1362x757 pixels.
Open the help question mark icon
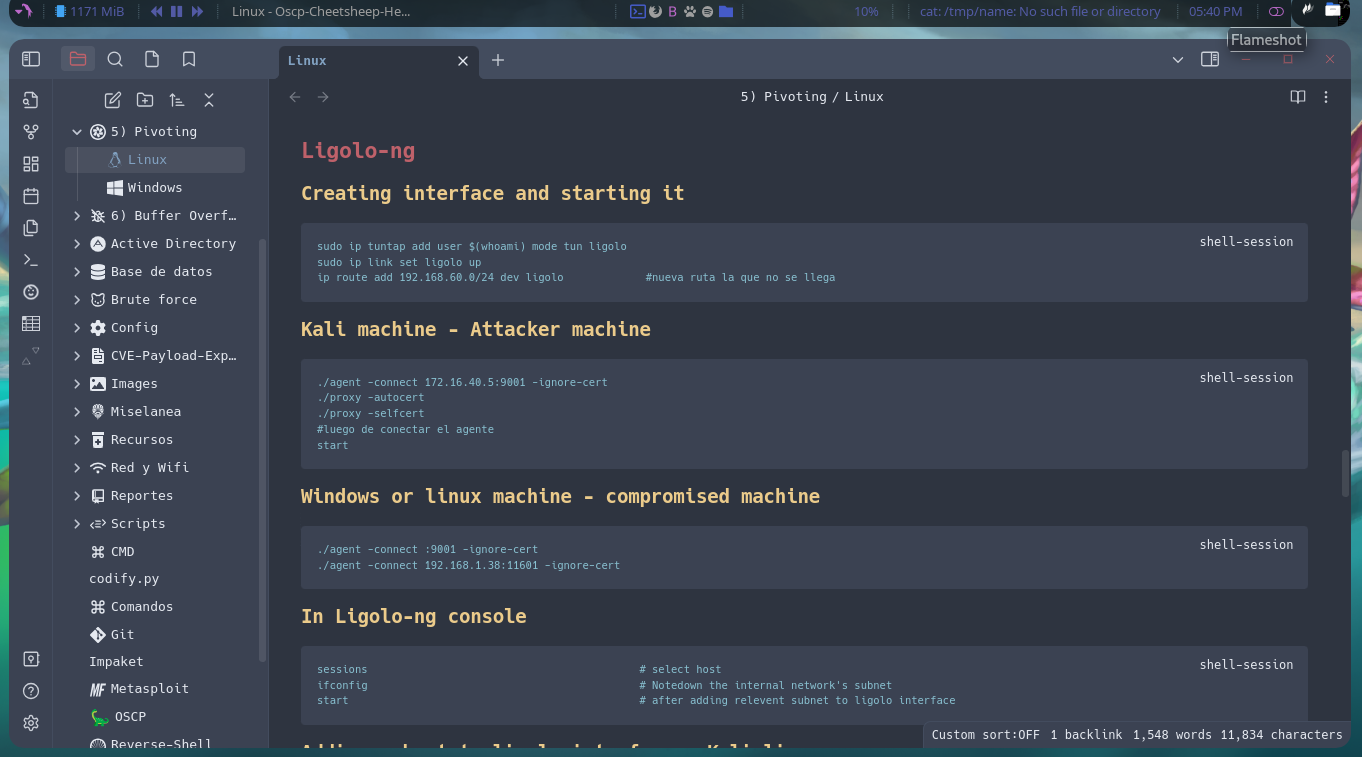(x=31, y=691)
